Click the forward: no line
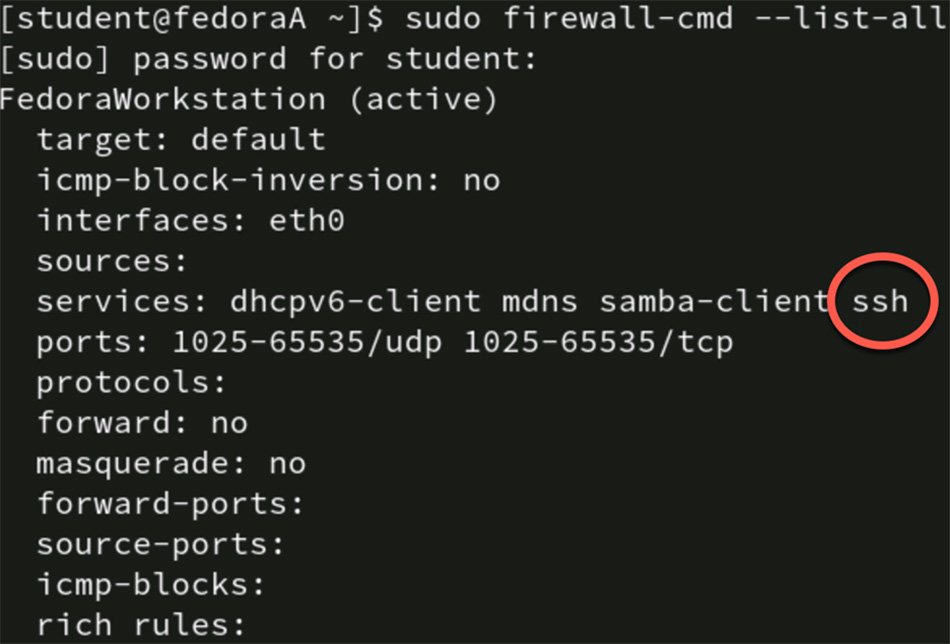 tap(141, 423)
